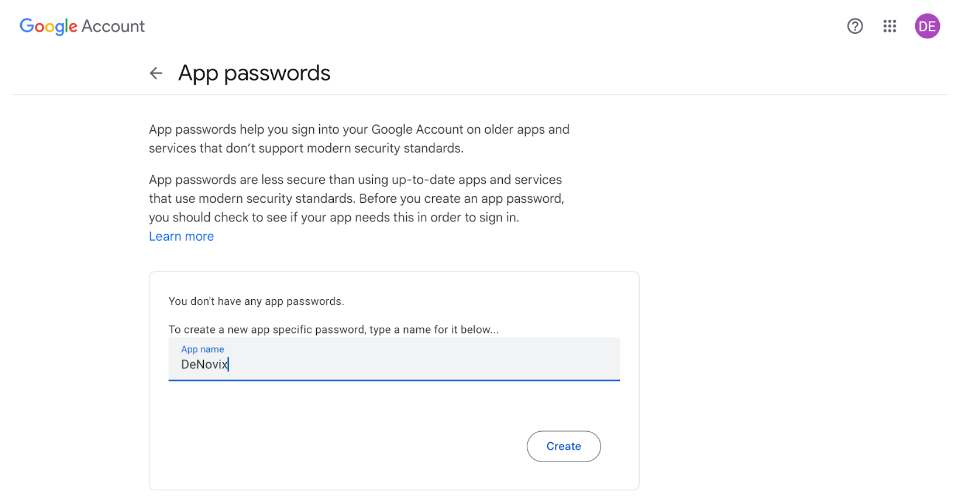Image resolution: width=962 pixels, height=499 pixels.
Task: Open the Learn more link
Action: (182, 236)
